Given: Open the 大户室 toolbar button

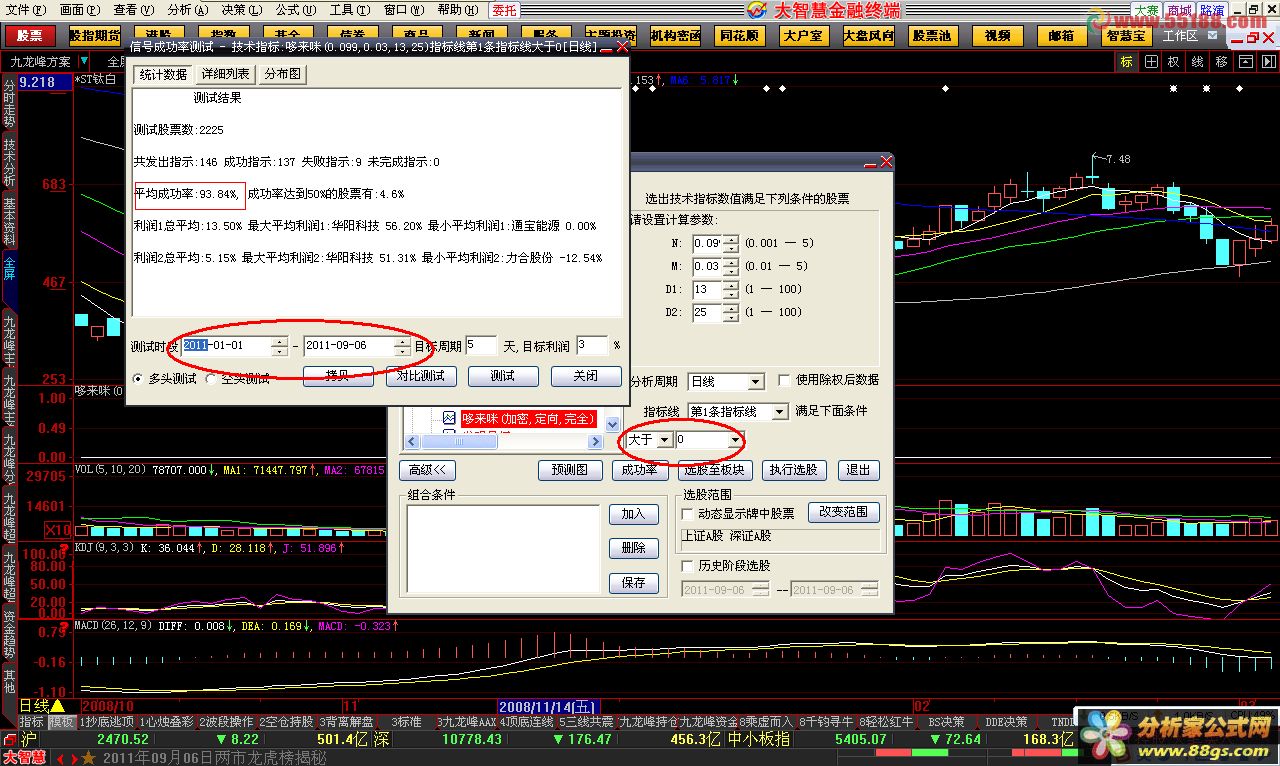Looking at the screenshot, I should (803, 35).
